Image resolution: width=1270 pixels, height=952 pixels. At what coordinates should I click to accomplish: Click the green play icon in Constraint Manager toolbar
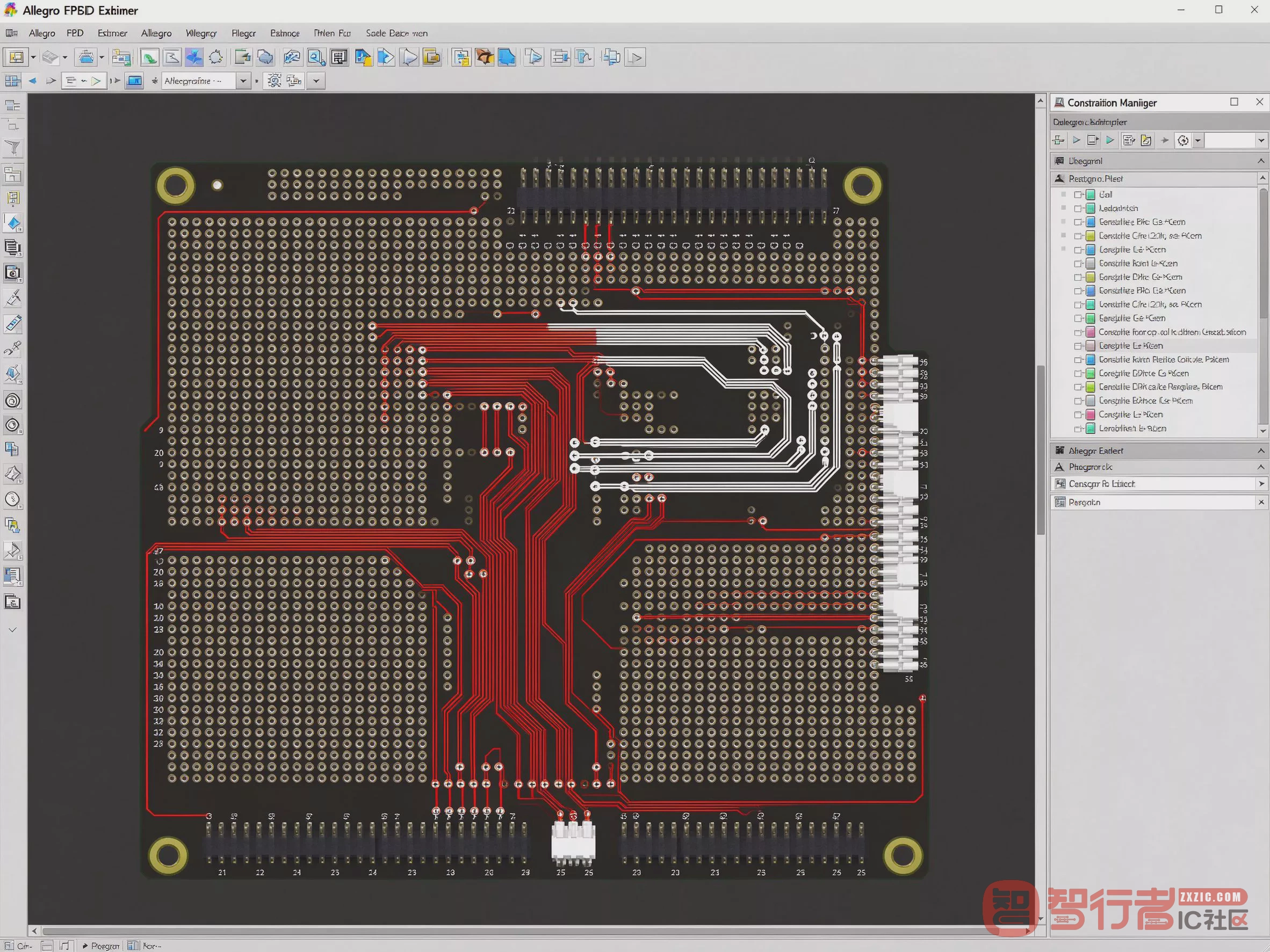[x=1110, y=140]
